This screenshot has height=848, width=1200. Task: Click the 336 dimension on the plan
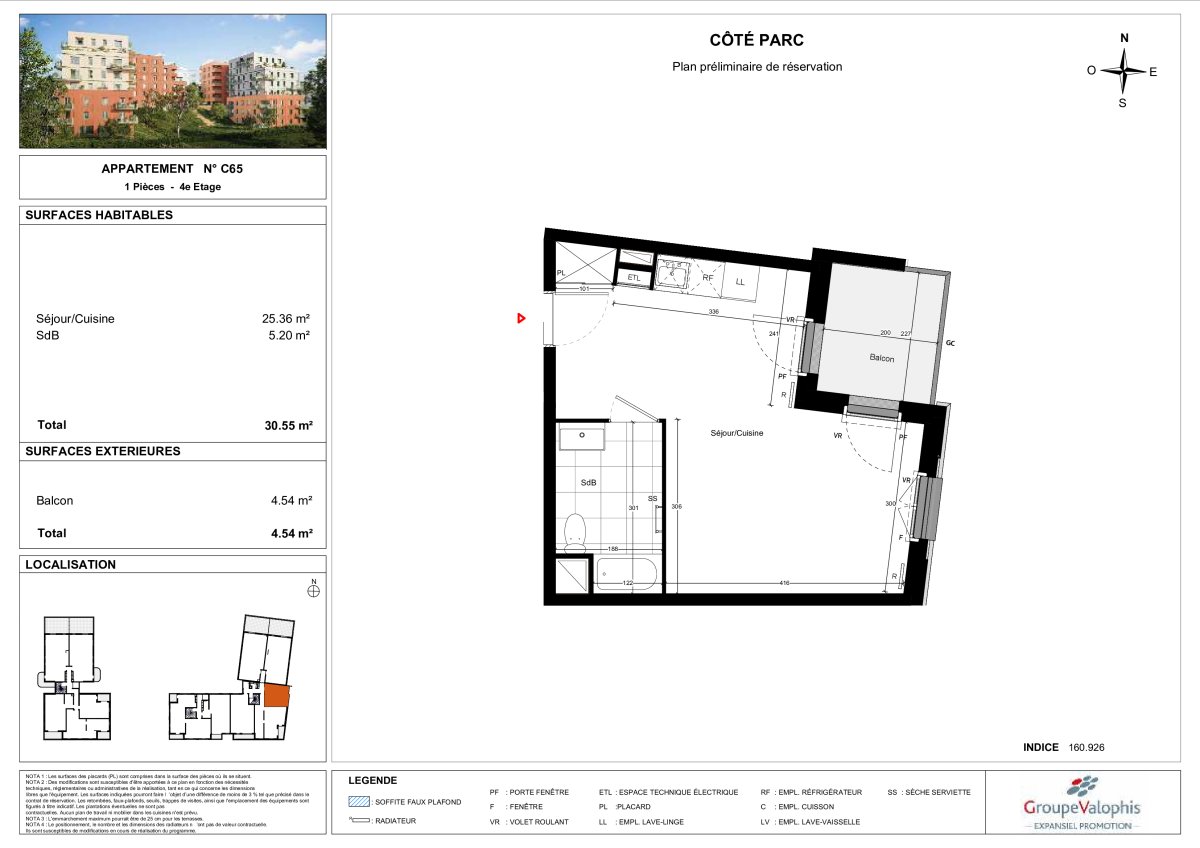(x=713, y=312)
